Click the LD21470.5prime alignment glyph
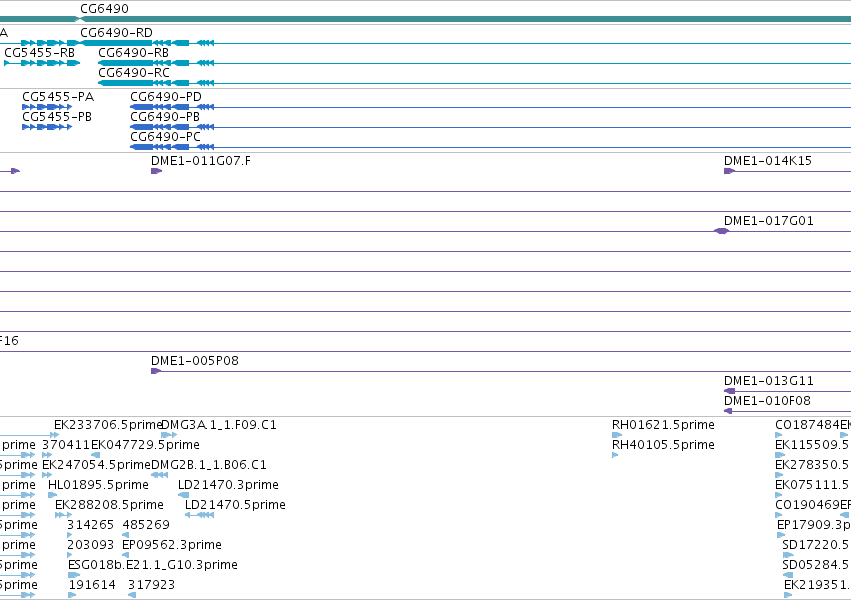This screenshot has width=851, height=600. click(x=199, y=515)
